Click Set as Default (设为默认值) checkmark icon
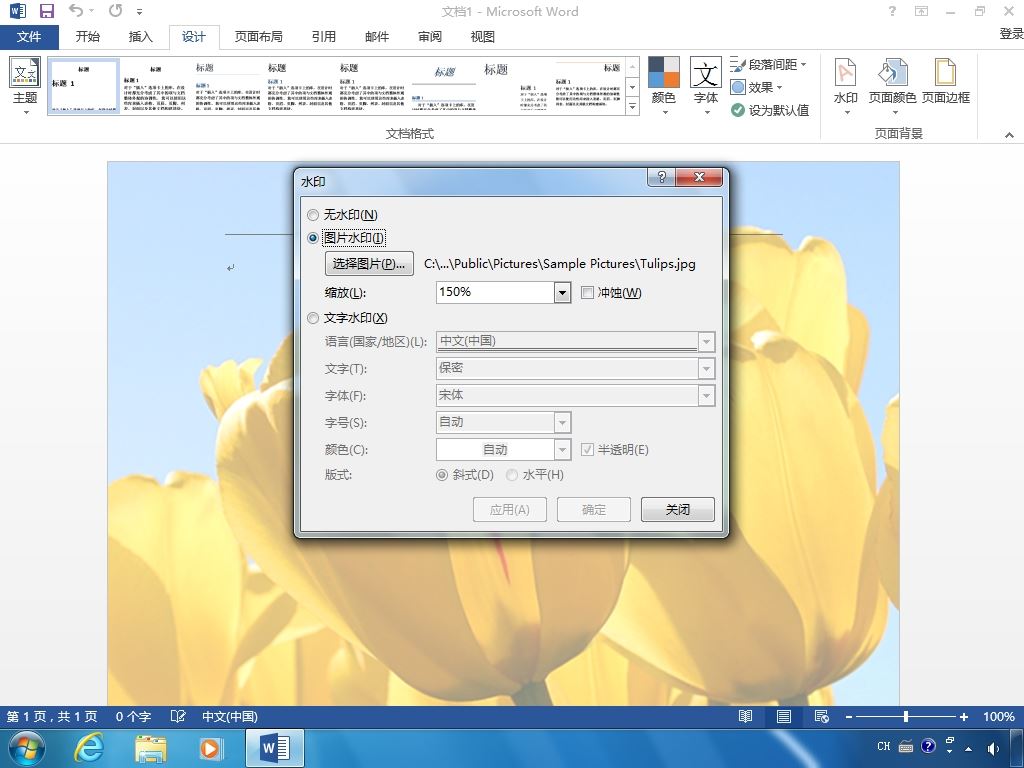 coord(737,110)
